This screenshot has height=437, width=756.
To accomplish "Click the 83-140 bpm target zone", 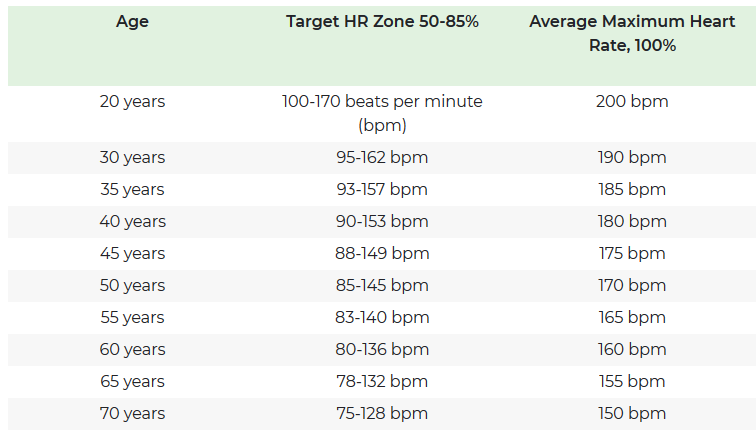I will (382, 317).
